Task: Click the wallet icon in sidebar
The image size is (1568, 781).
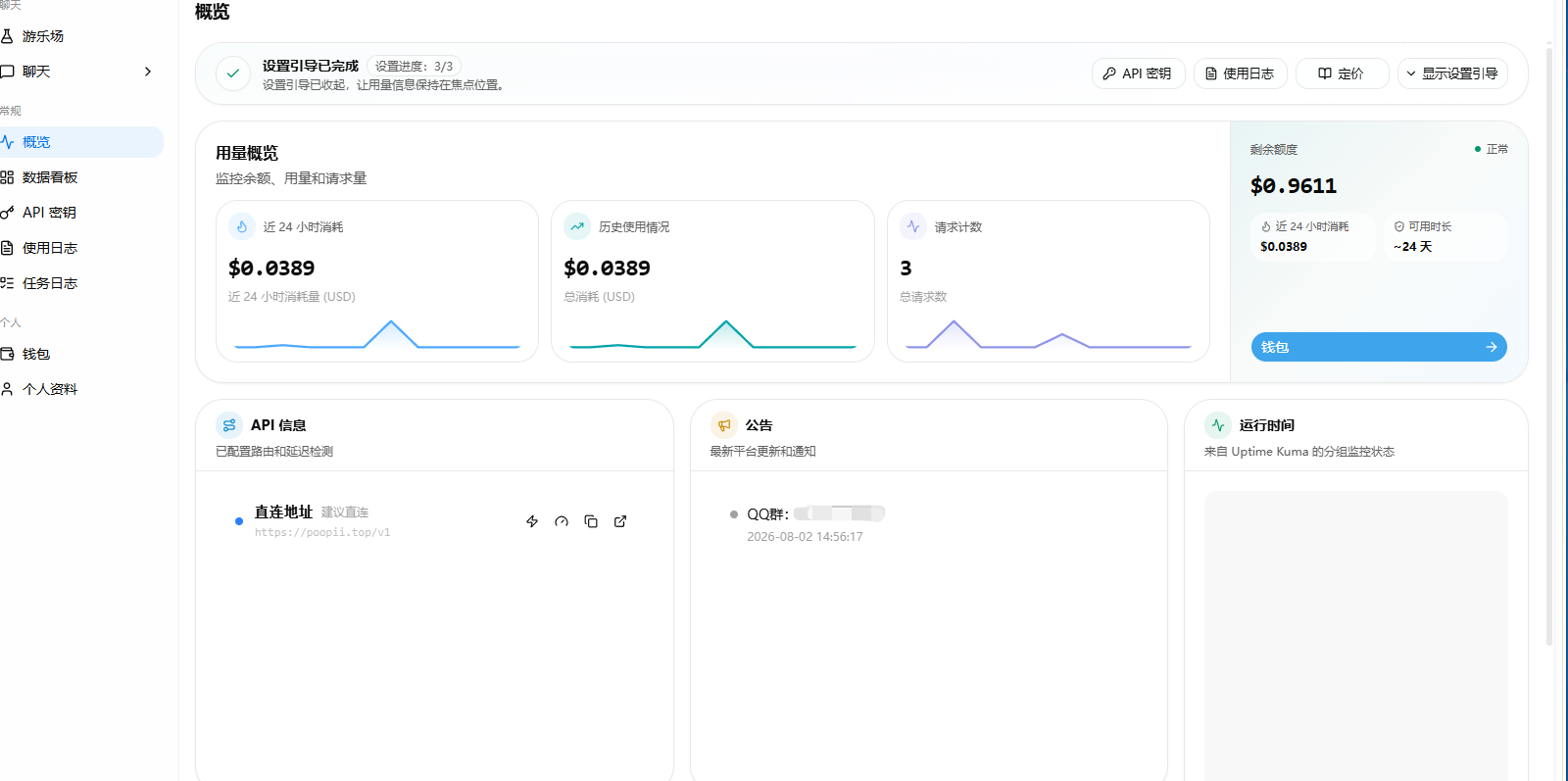Action: [x=7, y=354]
